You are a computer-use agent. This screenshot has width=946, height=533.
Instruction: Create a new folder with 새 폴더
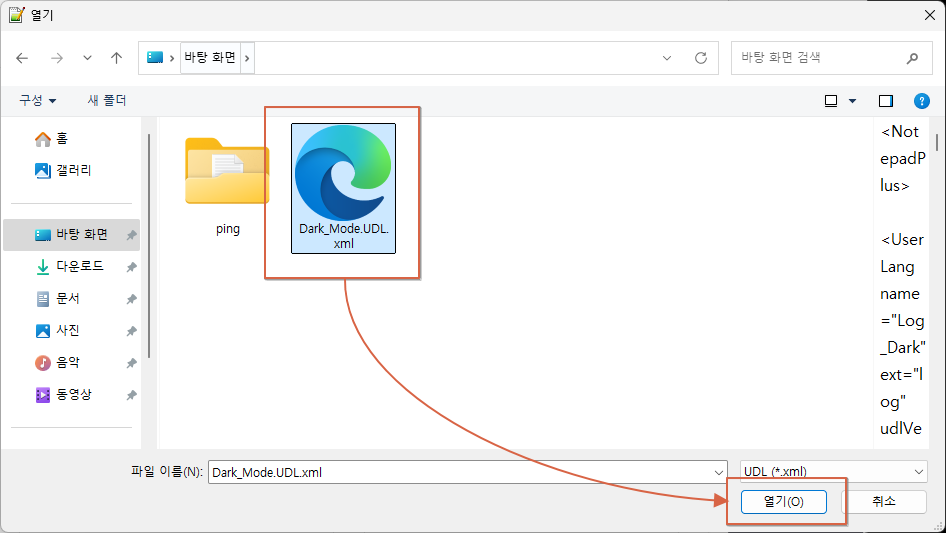pos(107,100)
